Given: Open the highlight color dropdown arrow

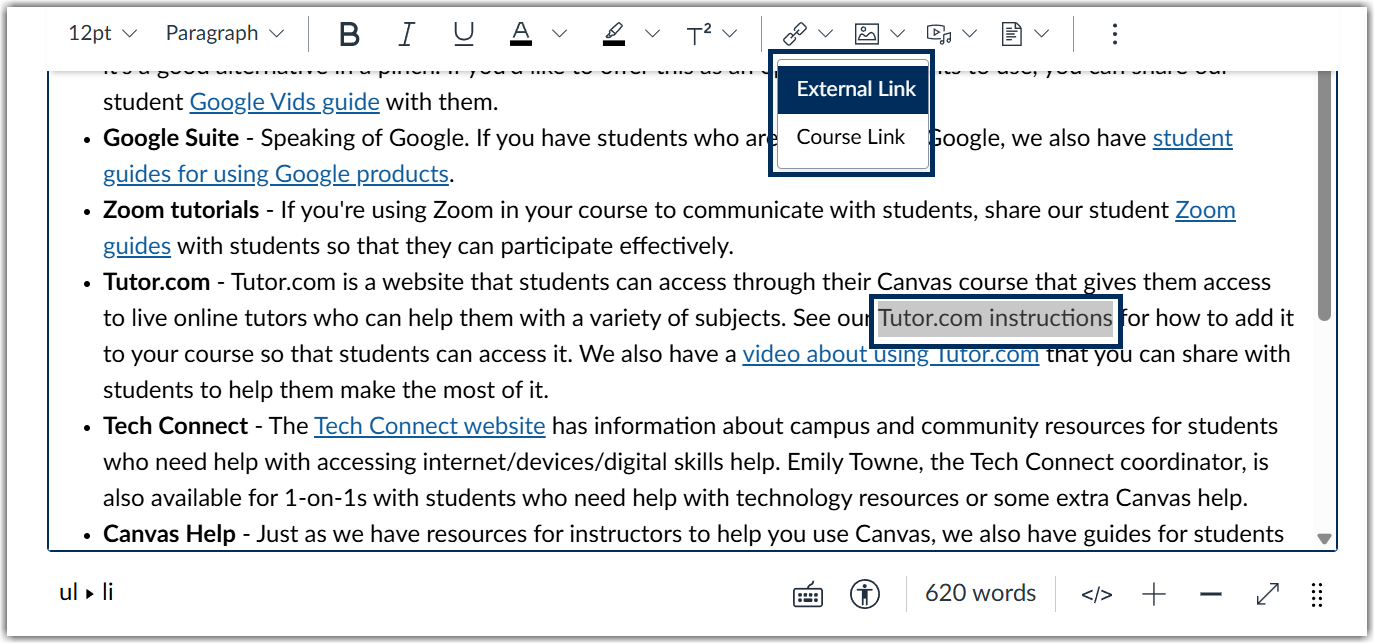Looking at the screenshot, I should point(652,34).
